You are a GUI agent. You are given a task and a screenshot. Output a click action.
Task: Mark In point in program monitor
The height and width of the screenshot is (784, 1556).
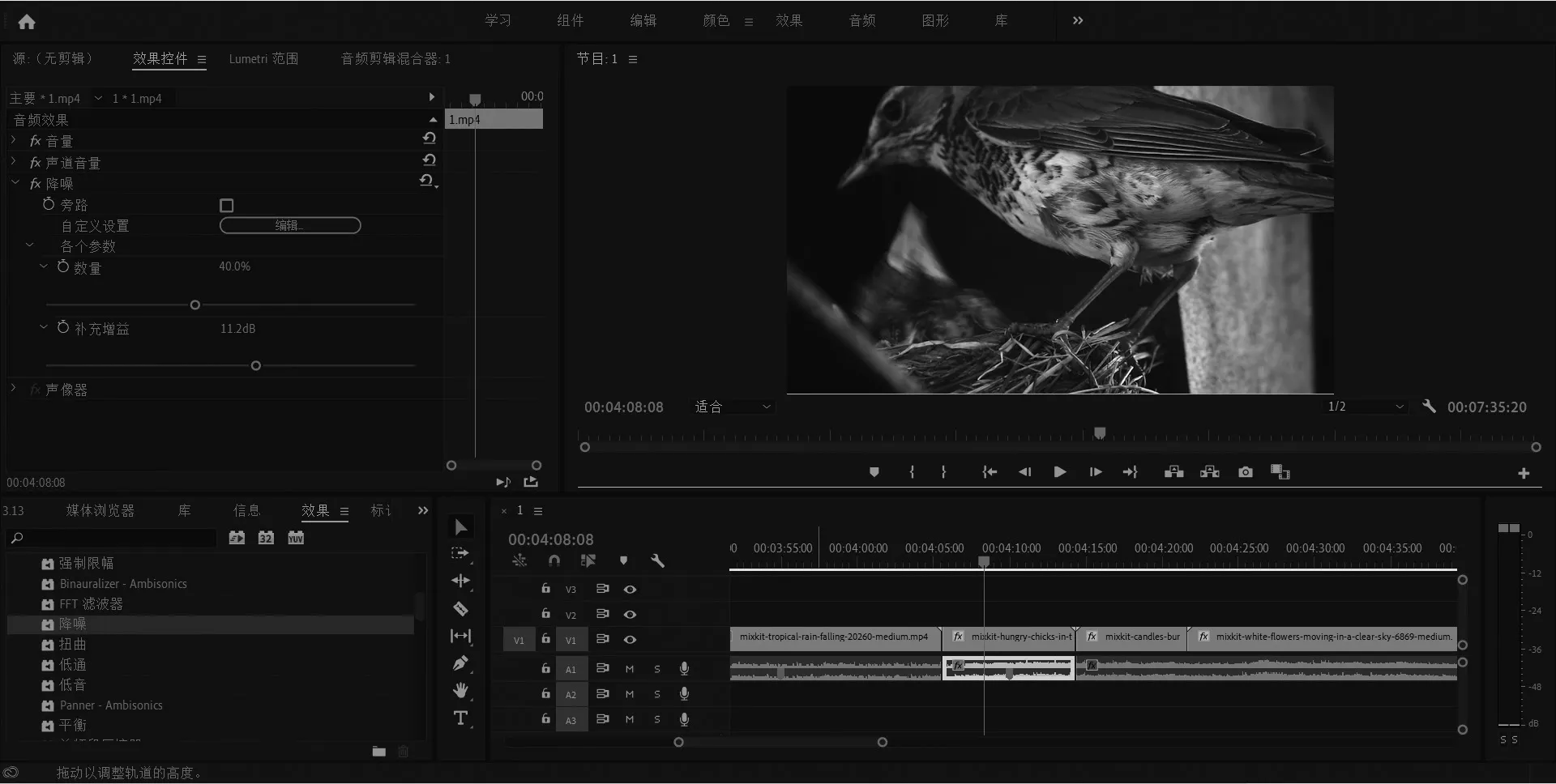pyautogui.click(x=912, y=472)
